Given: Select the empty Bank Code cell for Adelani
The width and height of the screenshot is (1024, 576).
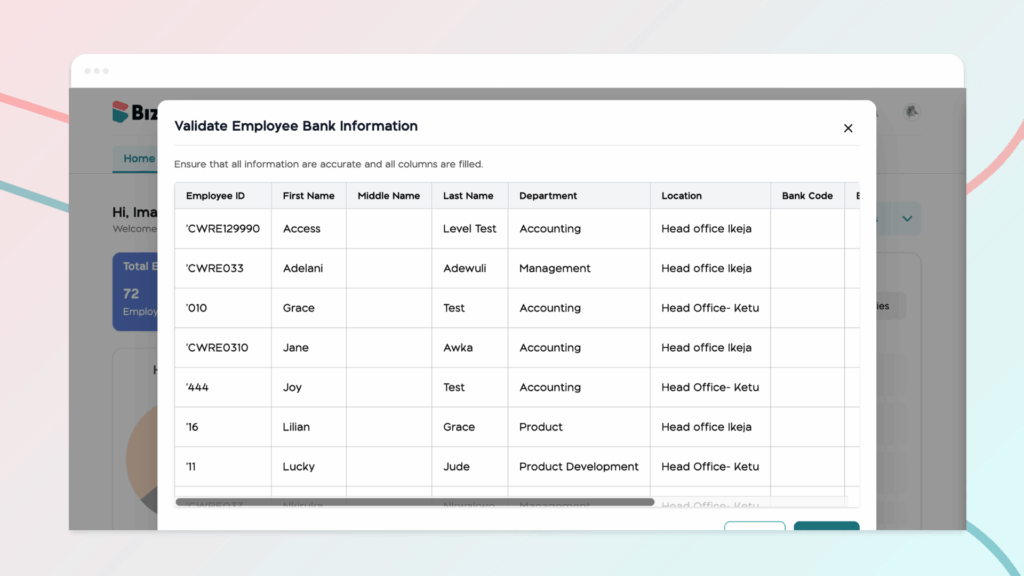Looking at the screenshot, I should [x=807, y=268].
